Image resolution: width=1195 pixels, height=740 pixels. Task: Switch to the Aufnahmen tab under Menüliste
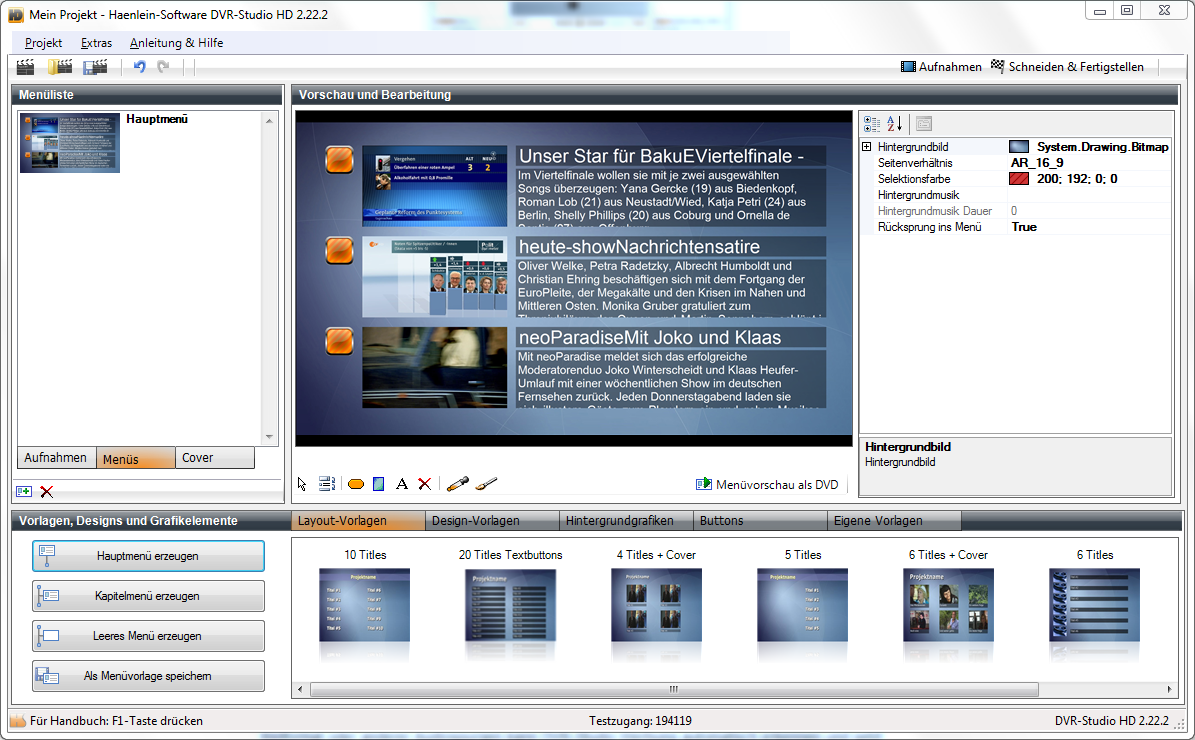[56, 457]
